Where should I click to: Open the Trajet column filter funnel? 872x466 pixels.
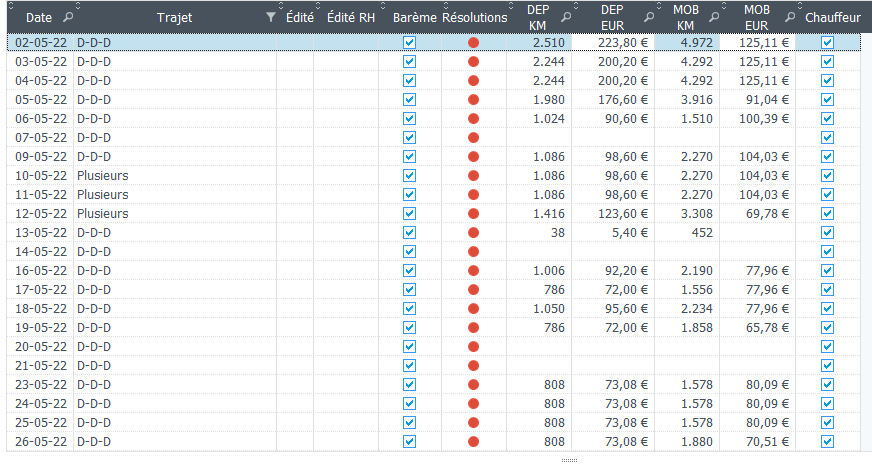click(x=269, y=18)
